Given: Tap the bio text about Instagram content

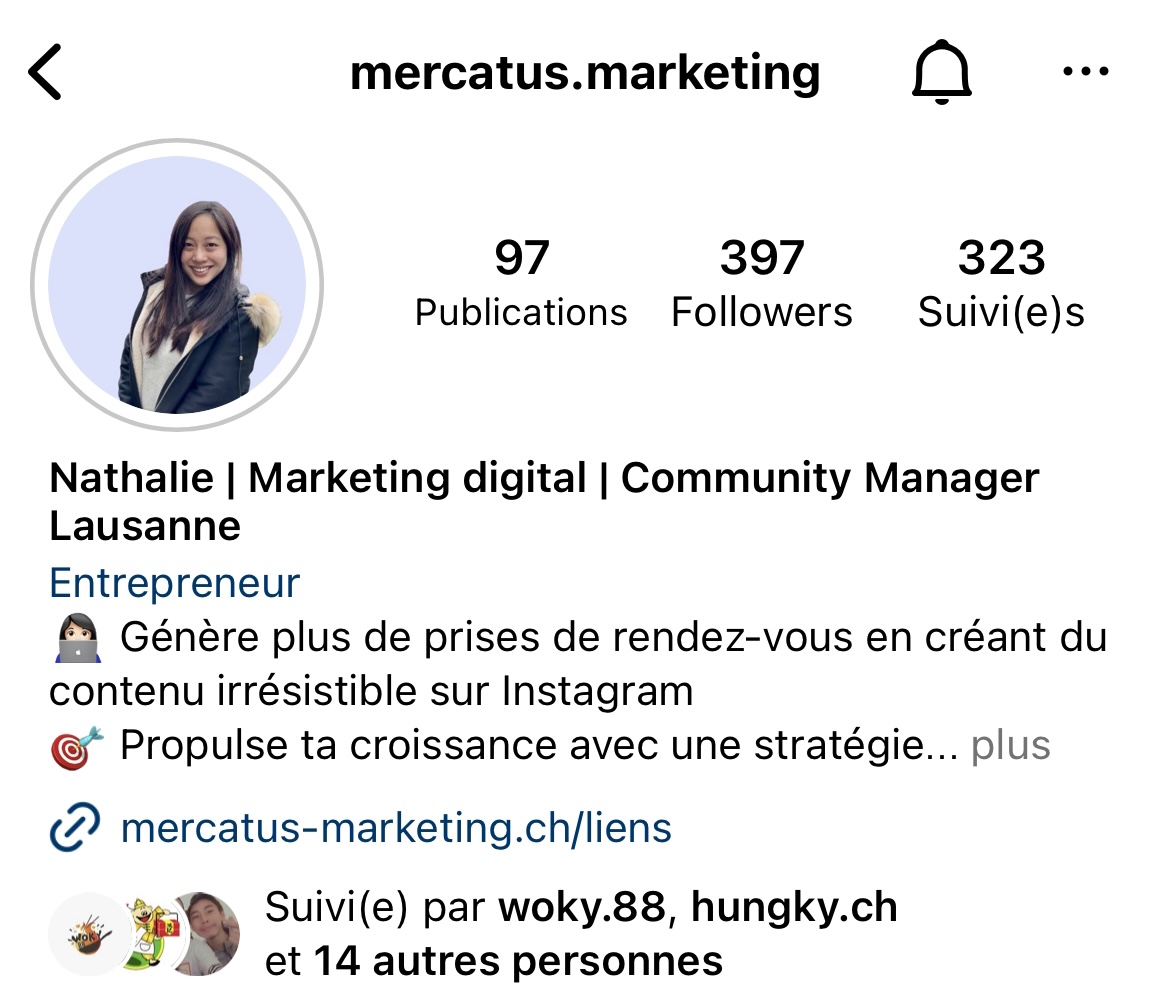Looking at the screenshot, I should tap(578, 664).
